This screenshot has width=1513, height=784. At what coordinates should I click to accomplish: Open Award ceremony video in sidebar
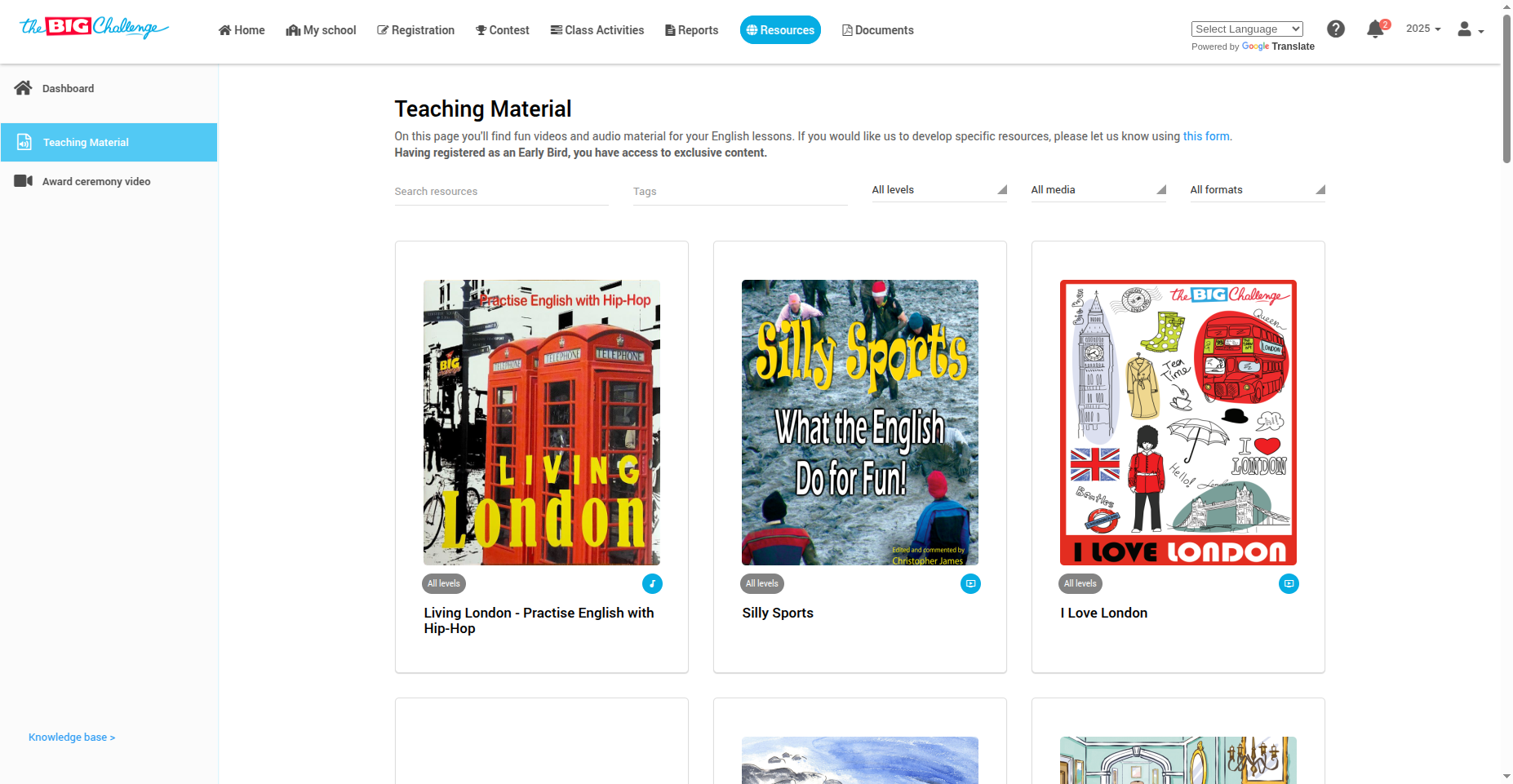tap(109, 181)
